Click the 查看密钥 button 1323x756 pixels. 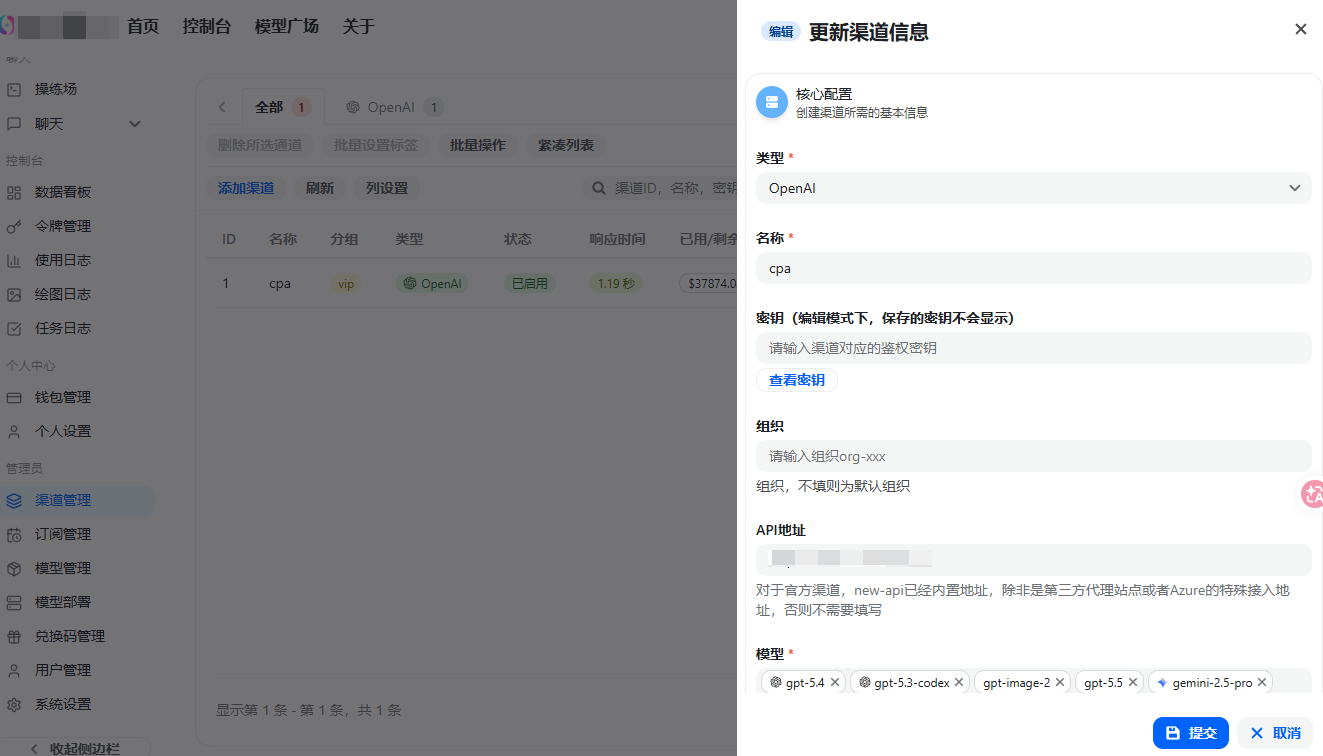click(797, 380)
